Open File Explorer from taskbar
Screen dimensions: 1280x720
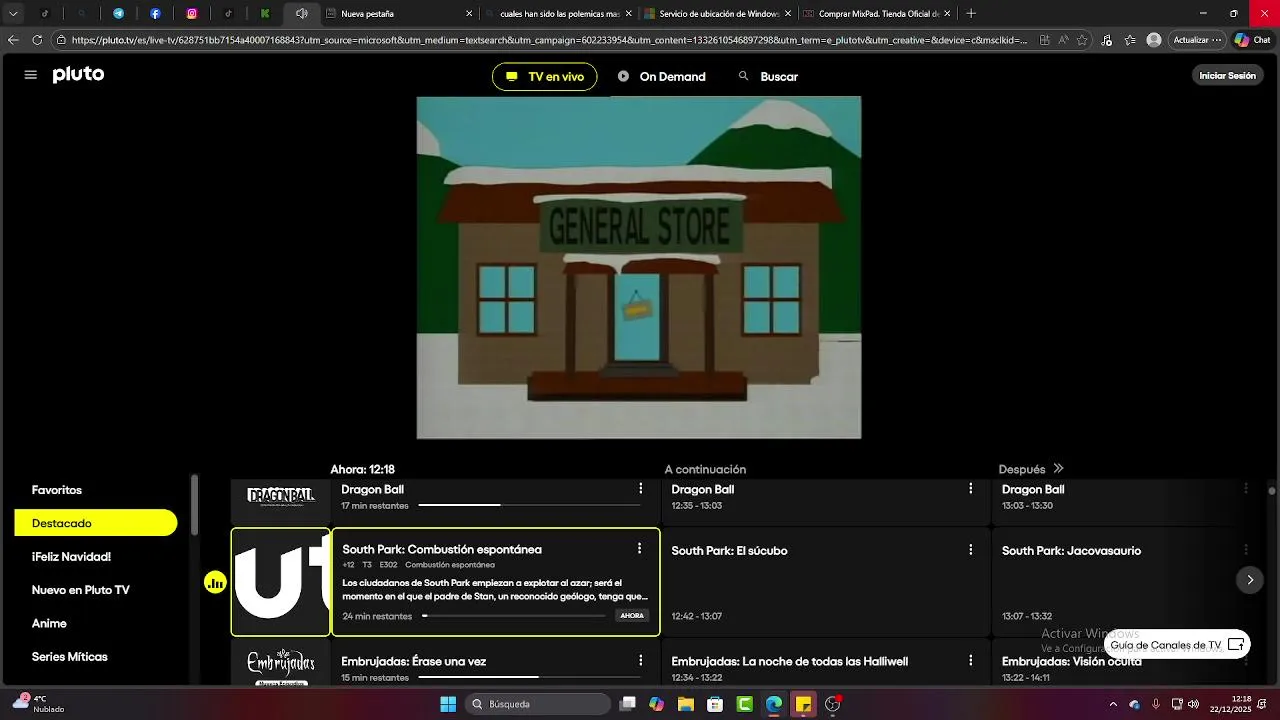[685, 704]
